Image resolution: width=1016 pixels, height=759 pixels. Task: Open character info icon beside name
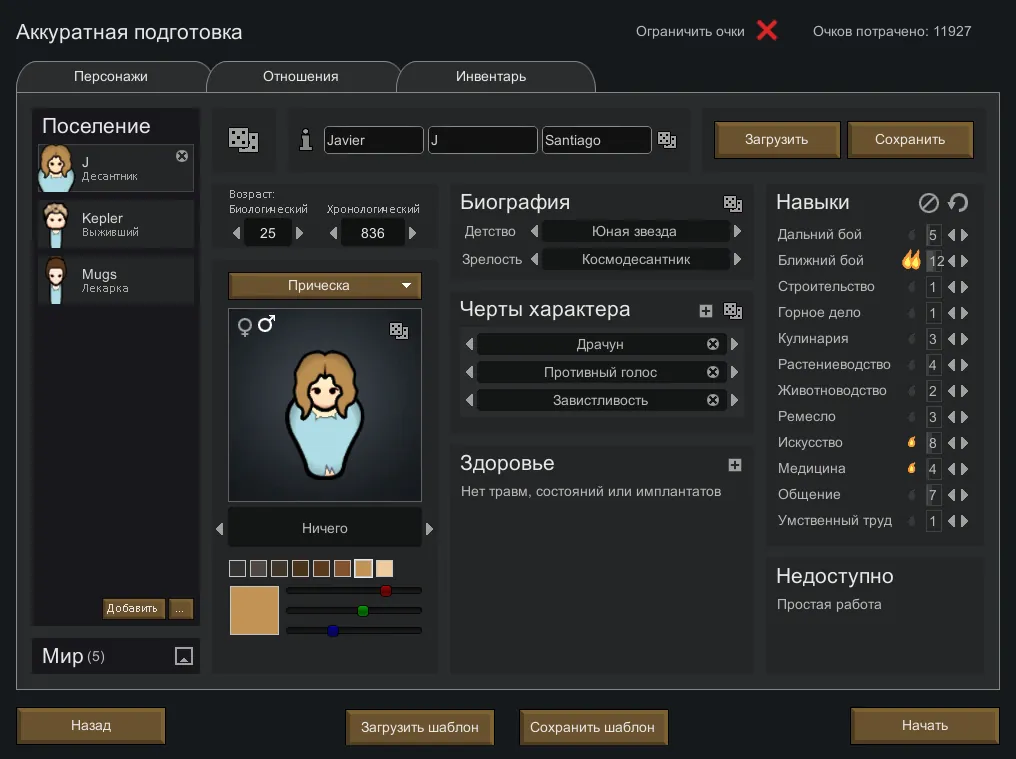[x=306, y=140]
